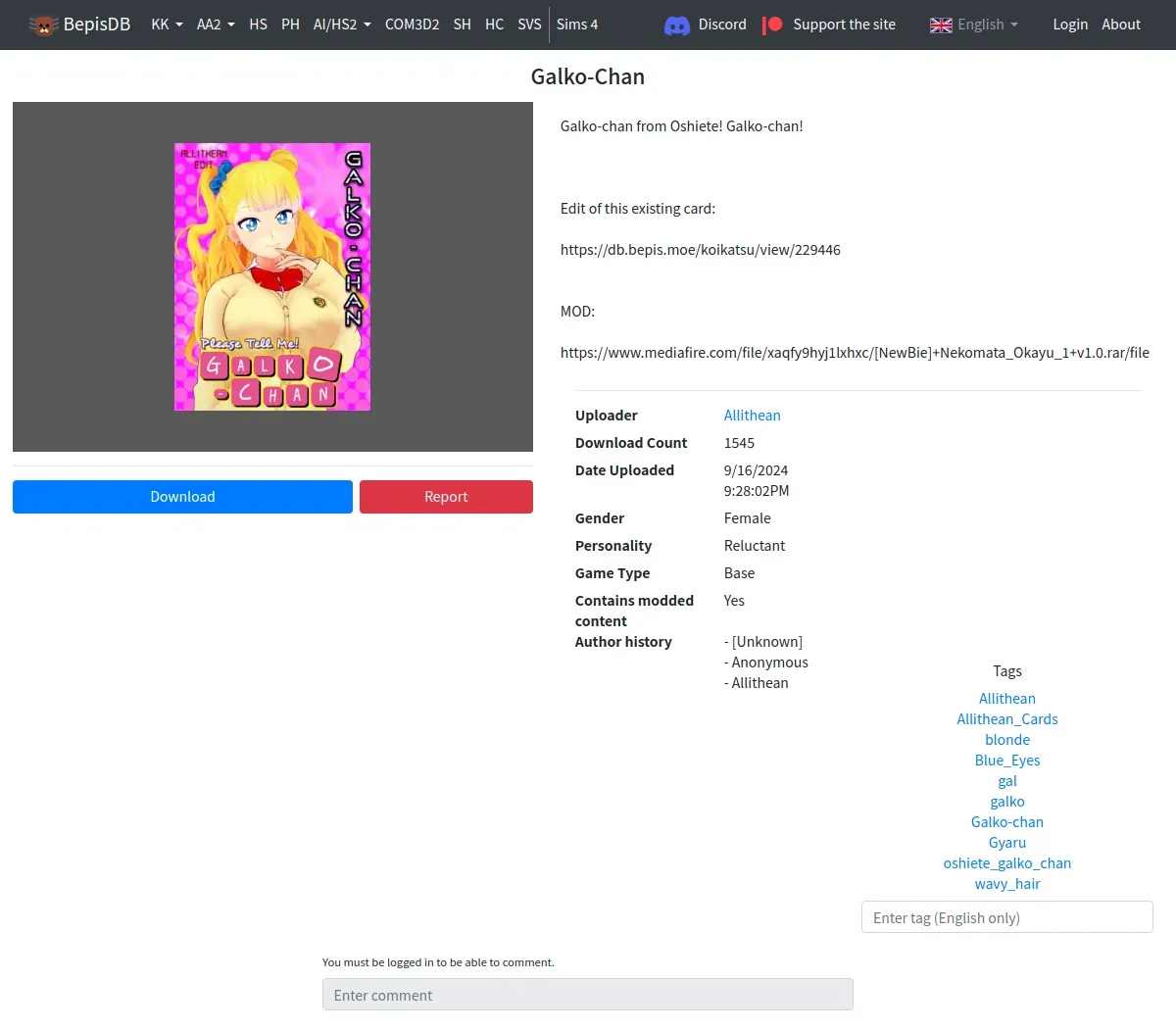Click the Discord link text
This screenshot has height=1031, width=1176.
click(x=722, y=25)
